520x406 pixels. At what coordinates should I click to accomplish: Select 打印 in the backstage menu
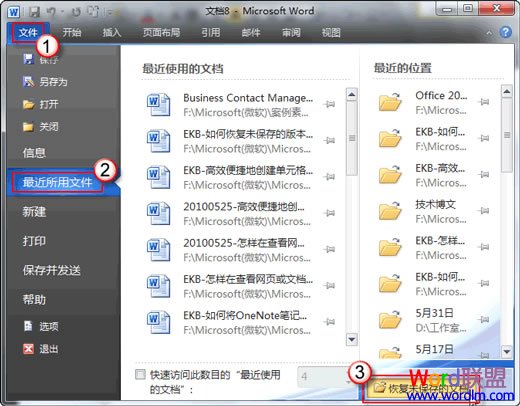(x=34, y=241)
